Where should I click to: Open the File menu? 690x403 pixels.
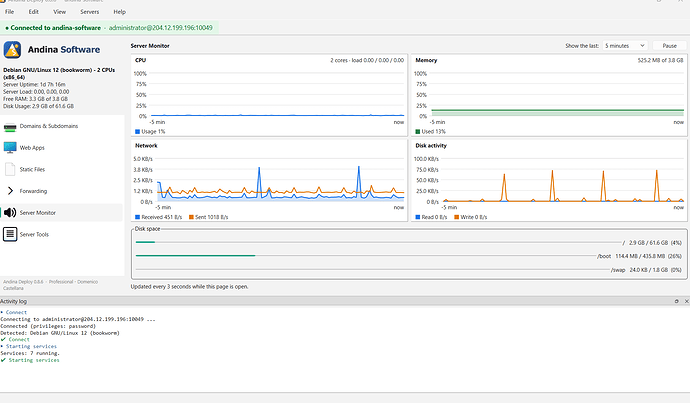coord(9,12)
